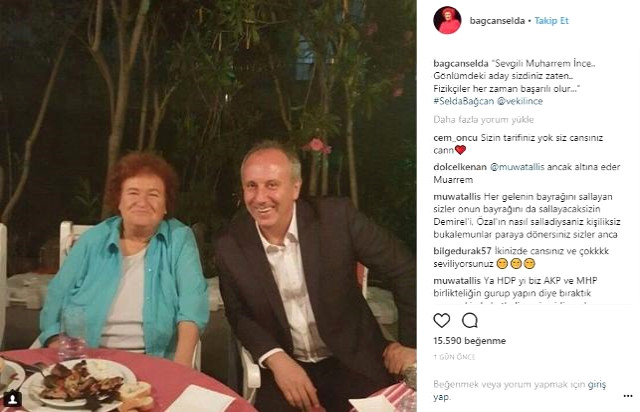This screenshot has width=640, height=412.
Task: Open the @vekilince mention
Action: pyautogui.click(x=520, y=101)
